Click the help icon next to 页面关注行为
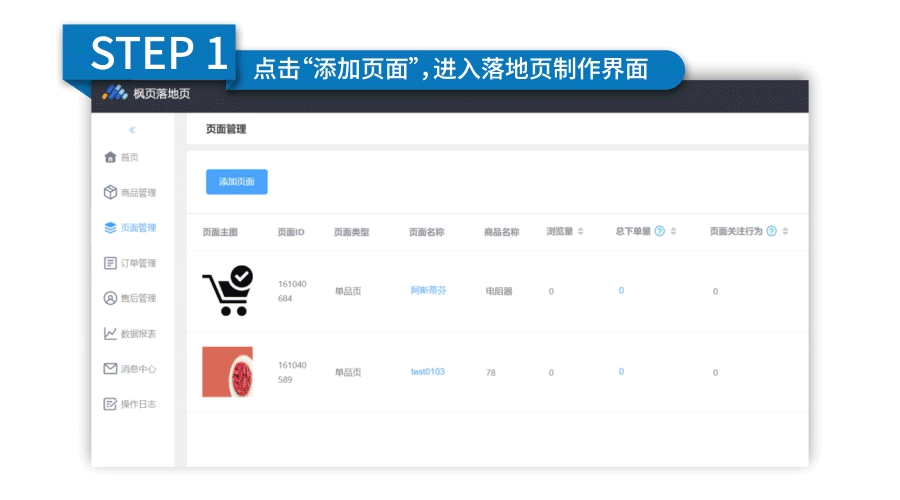Image resolution: width=900 pixels, height=500 pixels. (x=771, y=231)
